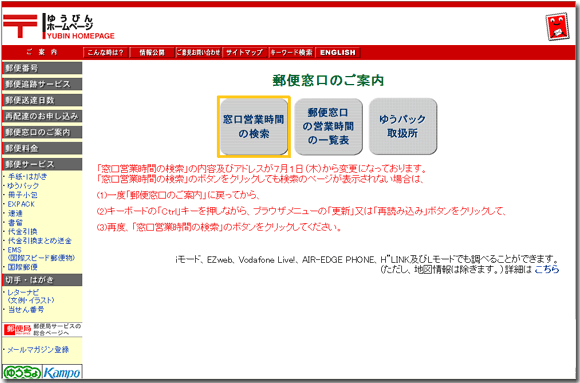The image size is (580, 383).
Task: Select 郵便番号 in the sidebar
Action: tap(42, 68)
